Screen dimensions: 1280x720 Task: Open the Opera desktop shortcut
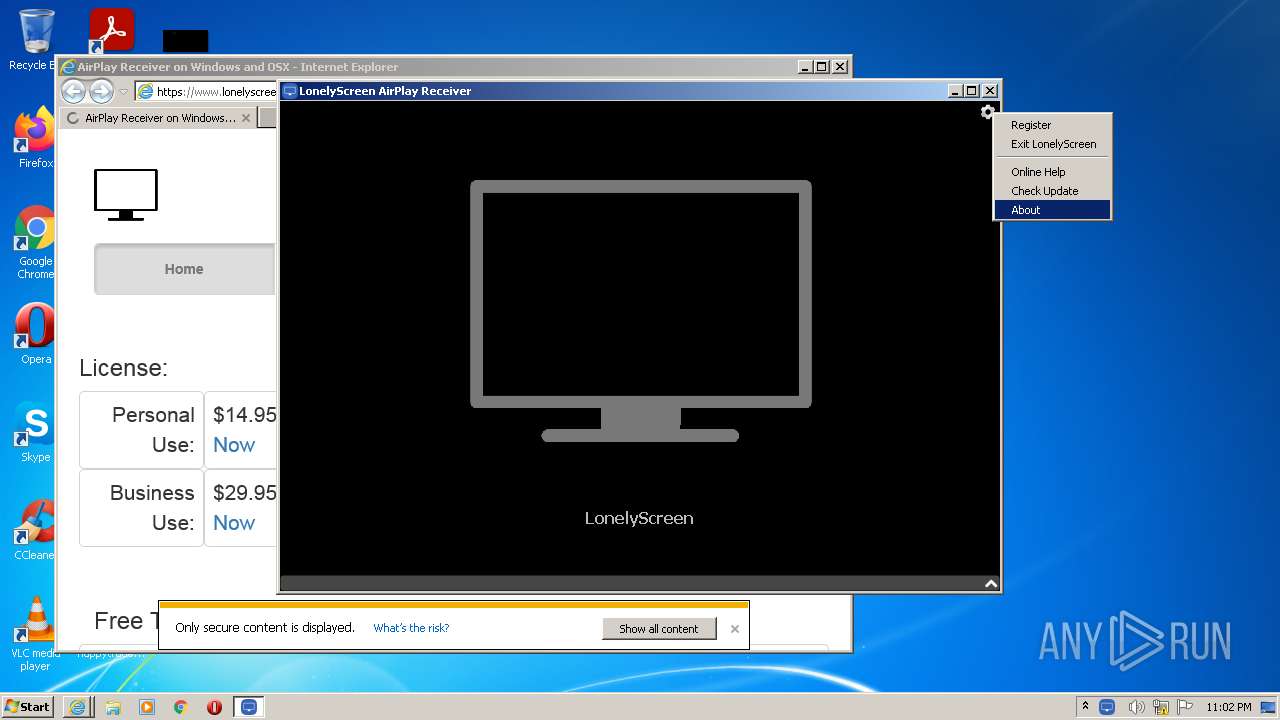pos(36,333)
